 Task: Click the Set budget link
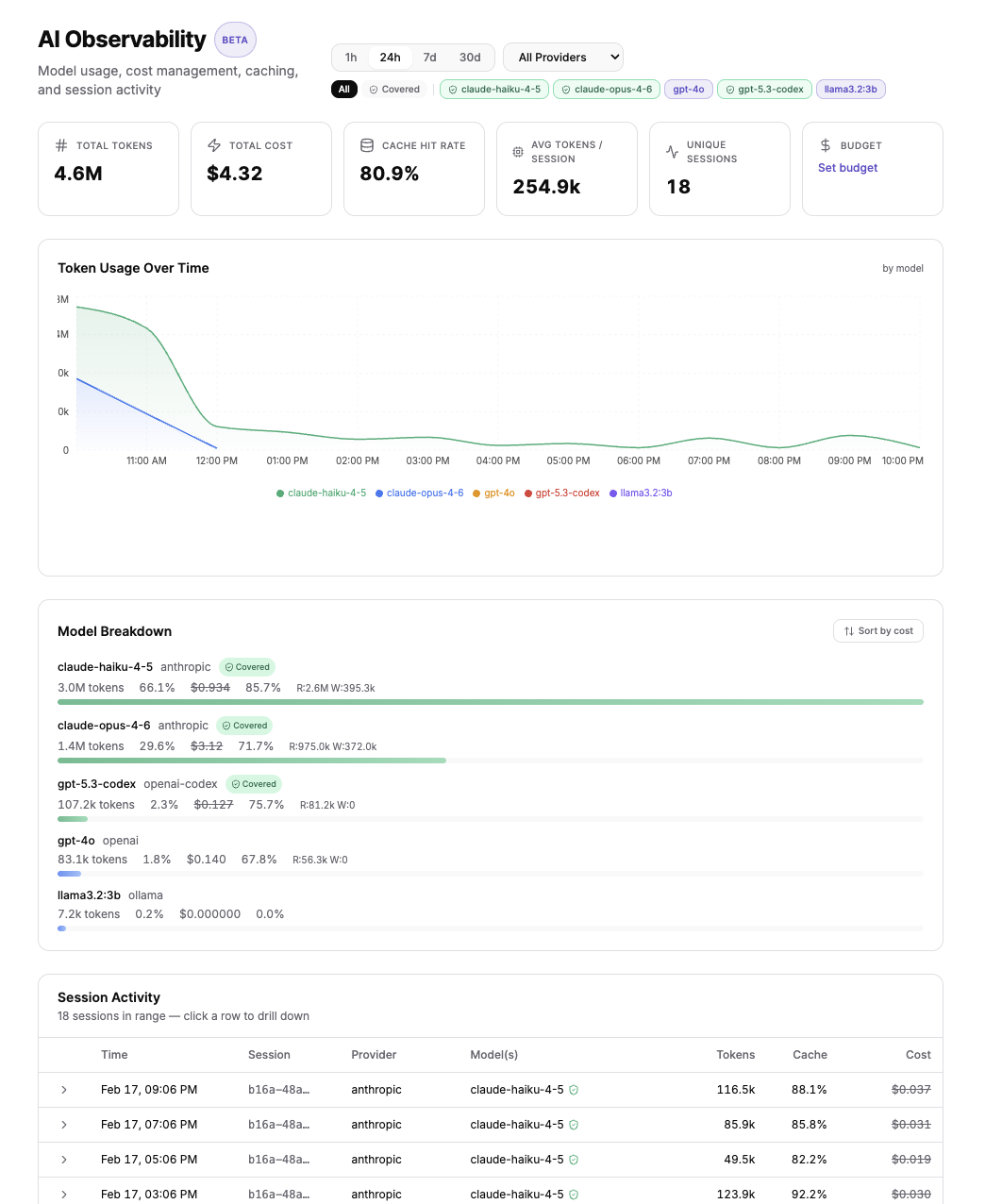(847, 167)
